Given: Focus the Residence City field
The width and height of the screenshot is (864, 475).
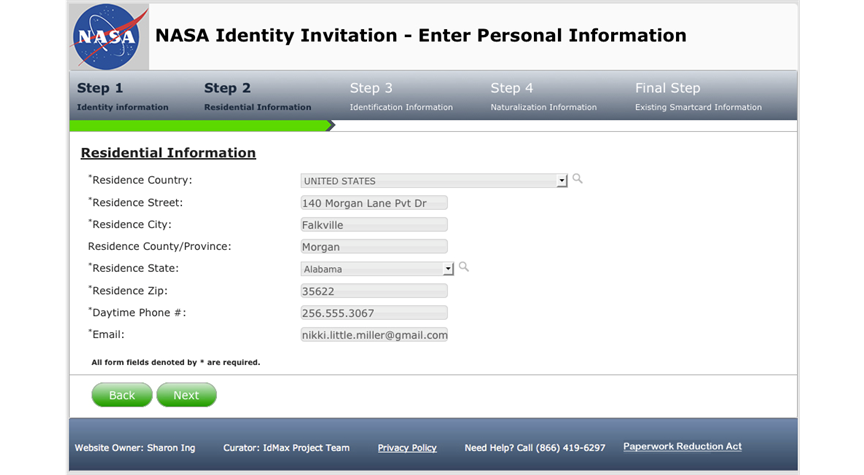Looking at the screenshot, I should 374,225.
